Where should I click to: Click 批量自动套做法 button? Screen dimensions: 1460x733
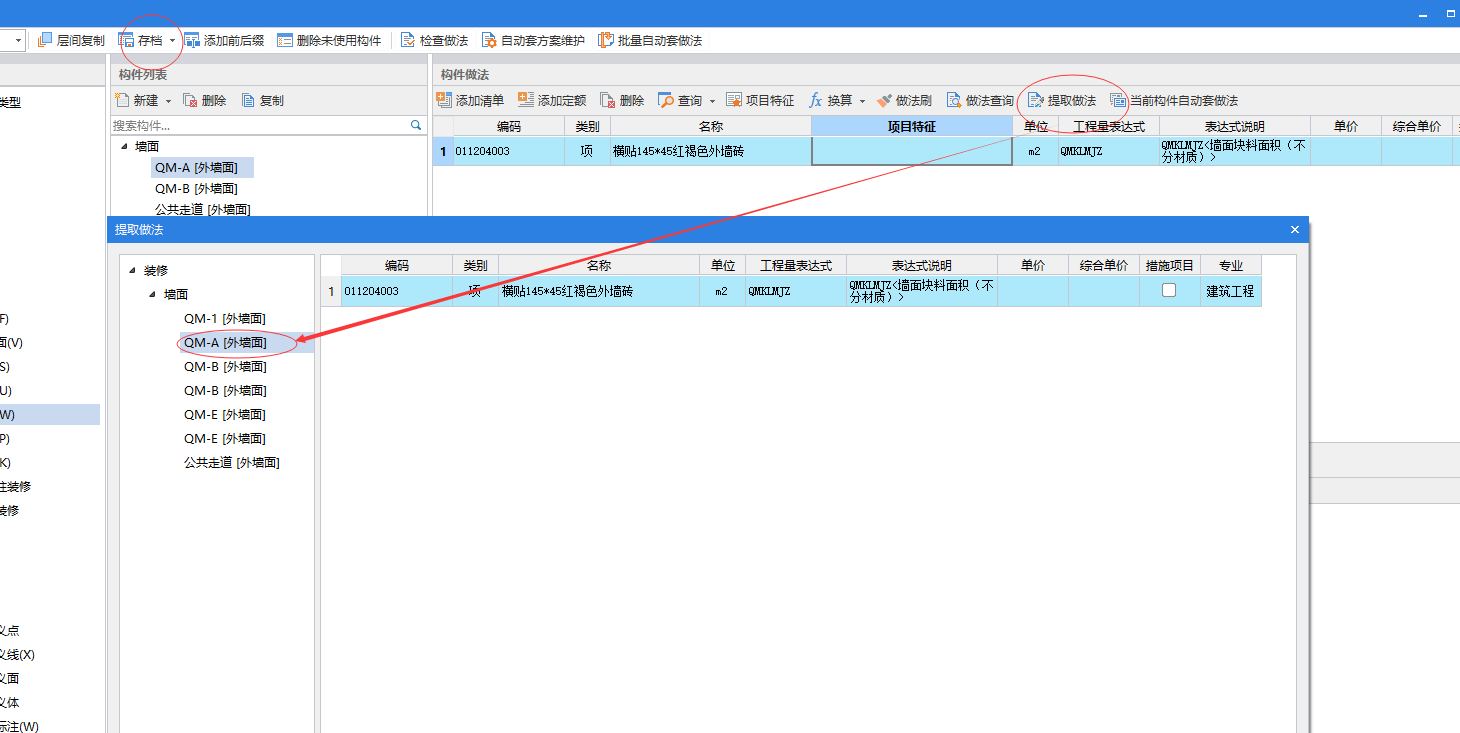click(x=650, y=41)
